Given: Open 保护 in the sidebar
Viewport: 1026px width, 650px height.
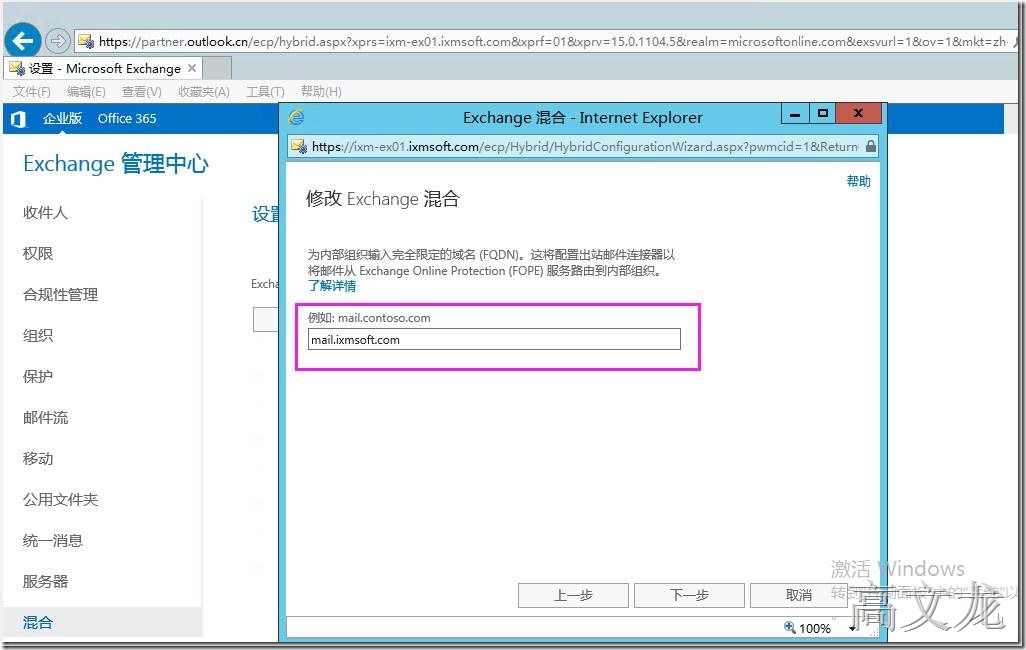Looking at the screenshot, I should 38,376.
